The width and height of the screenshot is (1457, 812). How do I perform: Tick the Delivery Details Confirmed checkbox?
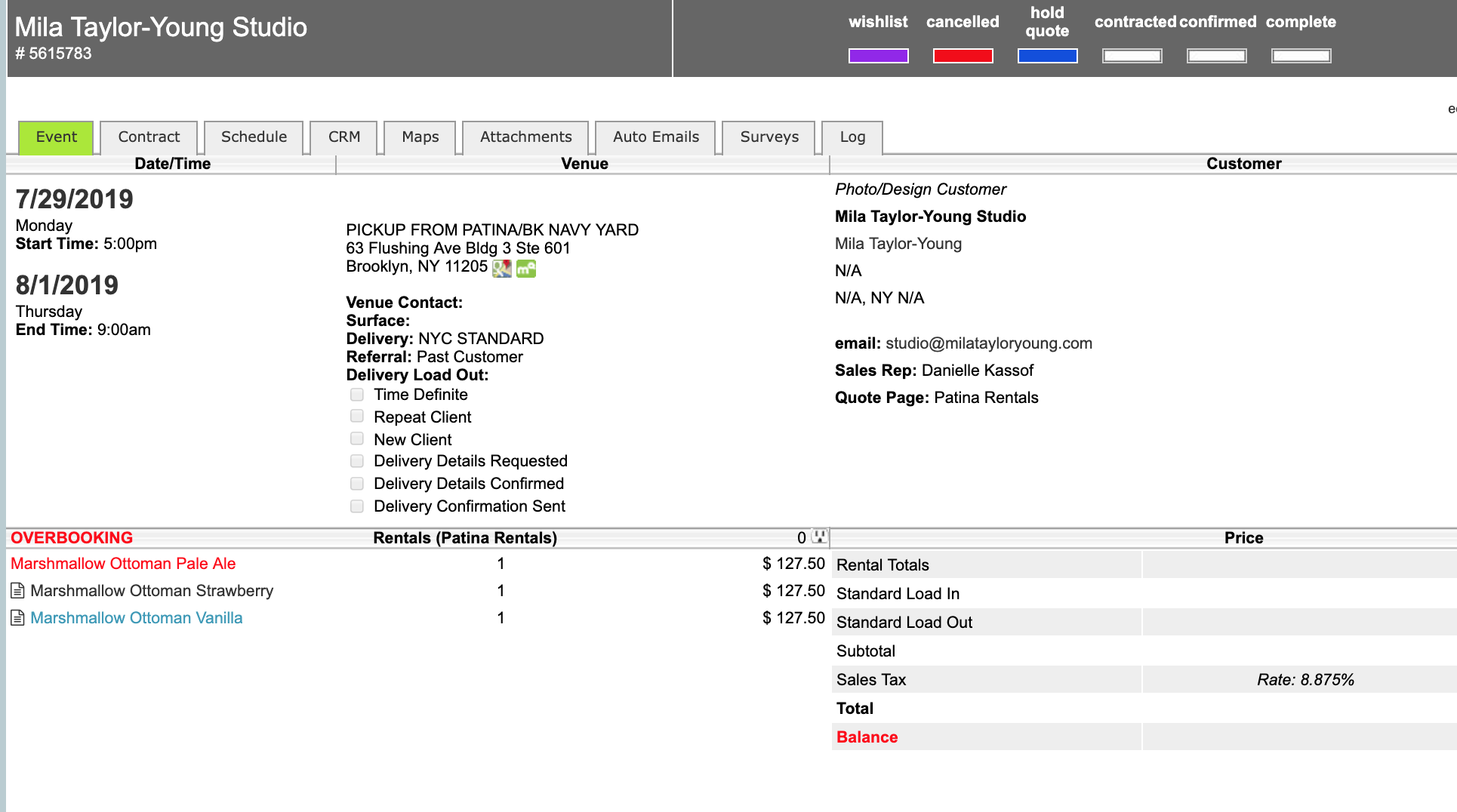(x=357, y=484)
